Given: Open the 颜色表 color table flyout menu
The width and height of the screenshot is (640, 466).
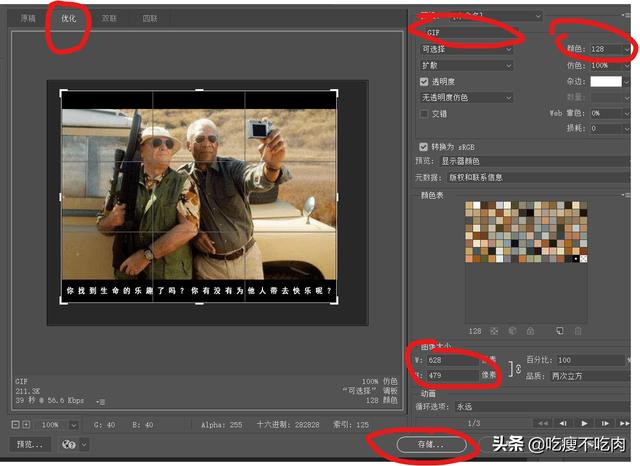Looking at the screenshot, I should (x=626, y=195).
